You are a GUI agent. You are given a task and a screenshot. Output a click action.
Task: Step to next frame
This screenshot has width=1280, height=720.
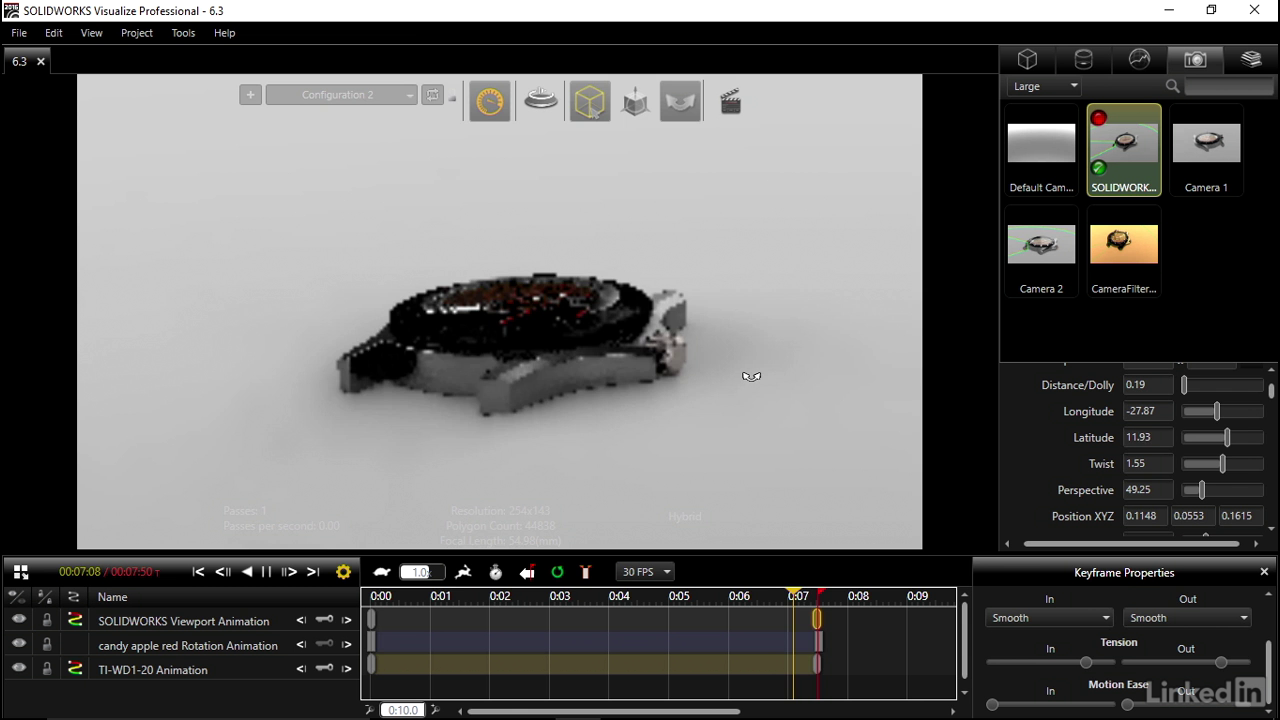[x=289, y=572]
